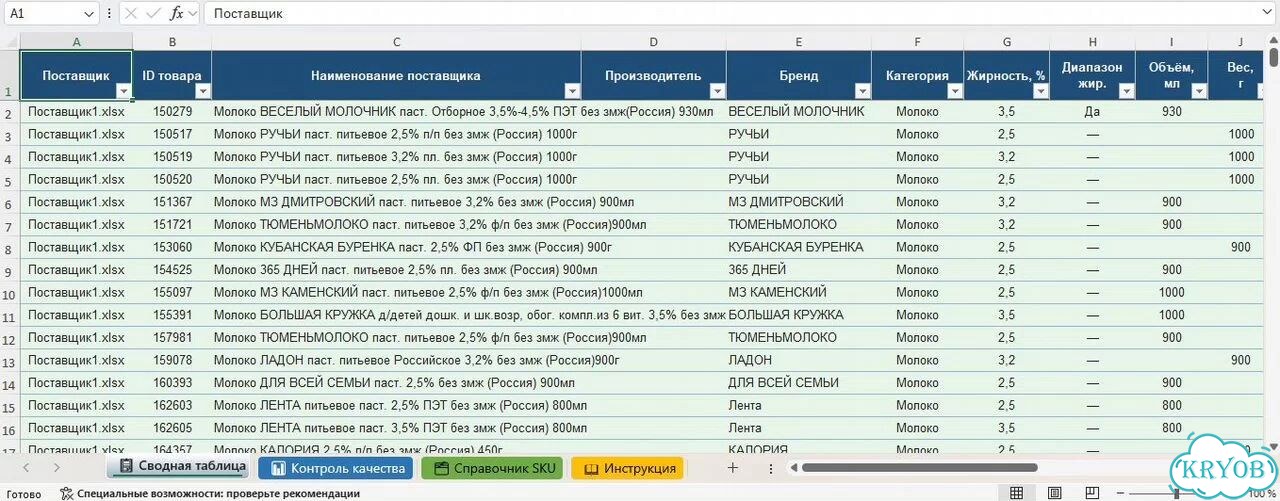Select row 13 header
The width and height of the screenshot is (1280, 501).
tap(9, 361)
